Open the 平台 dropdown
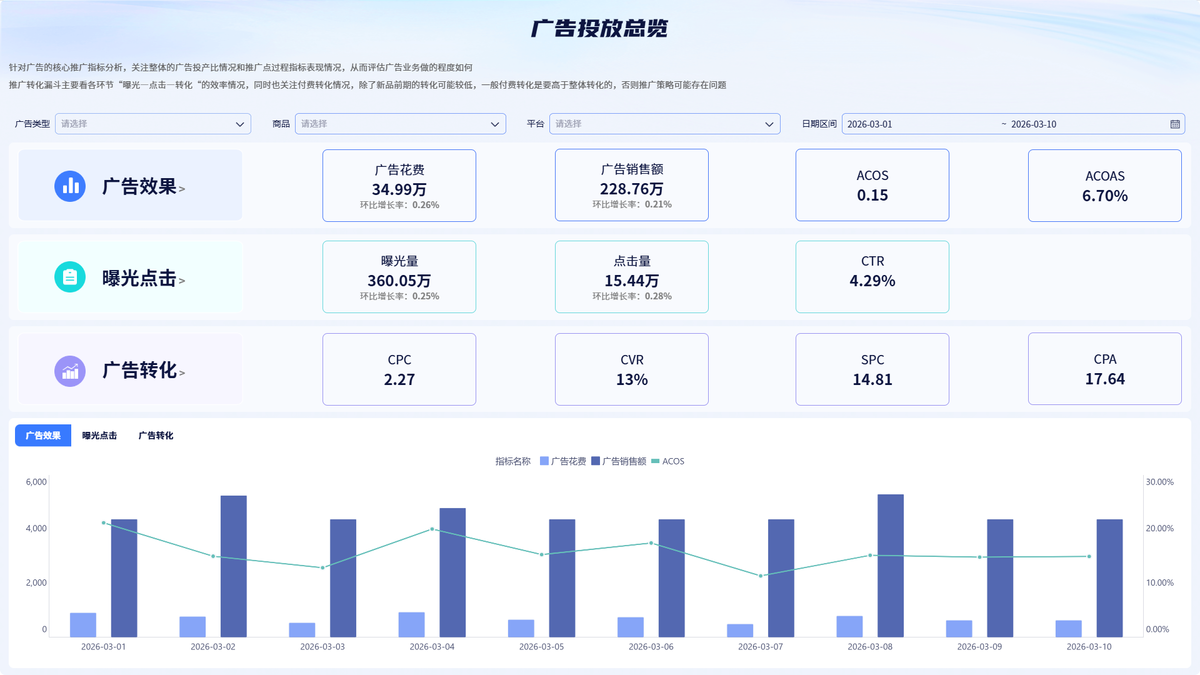The height and width of the screenshot is (675, 1200). coord(665,124)
